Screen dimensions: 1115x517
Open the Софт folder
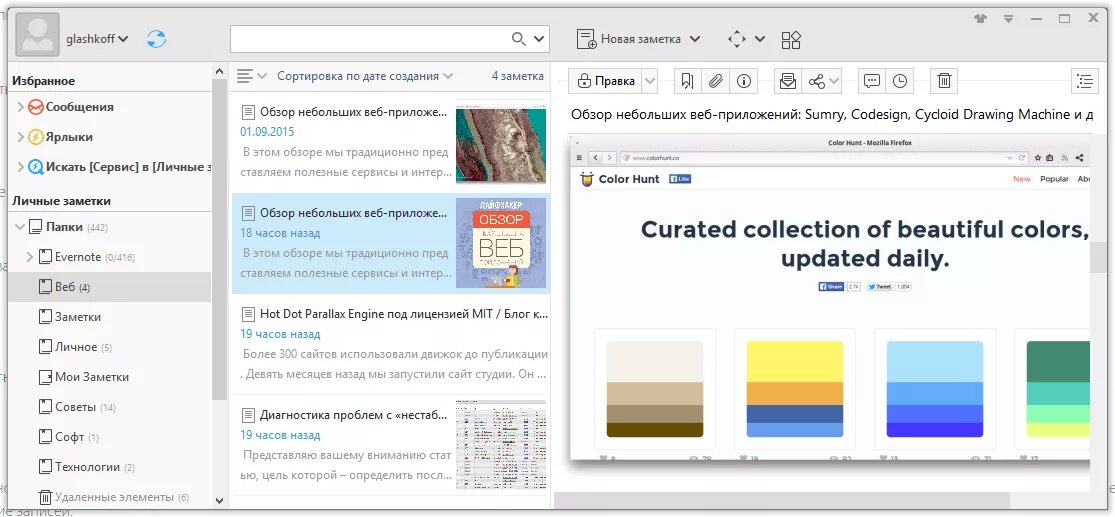[110, 437]
